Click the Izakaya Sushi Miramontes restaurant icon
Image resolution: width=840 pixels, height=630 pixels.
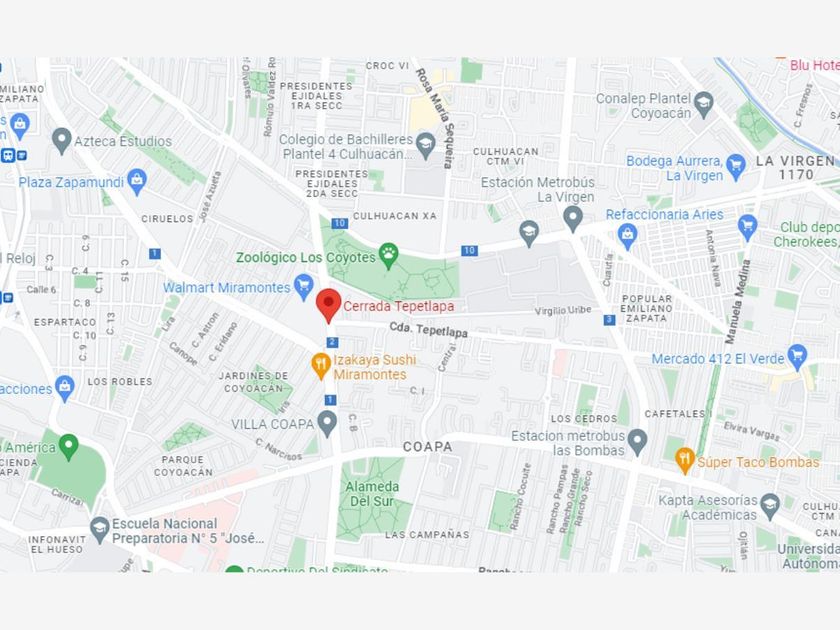(x=320, y=366)
